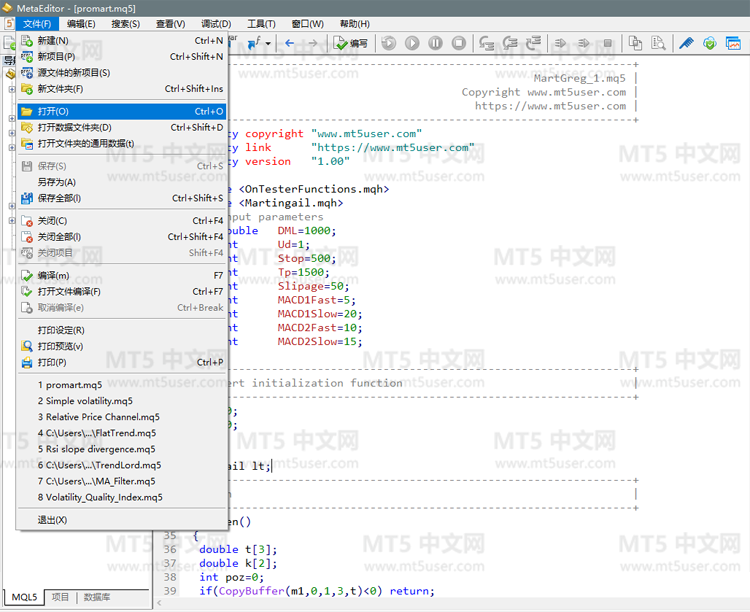Open the 搜索(S) menu

(125, 23)
